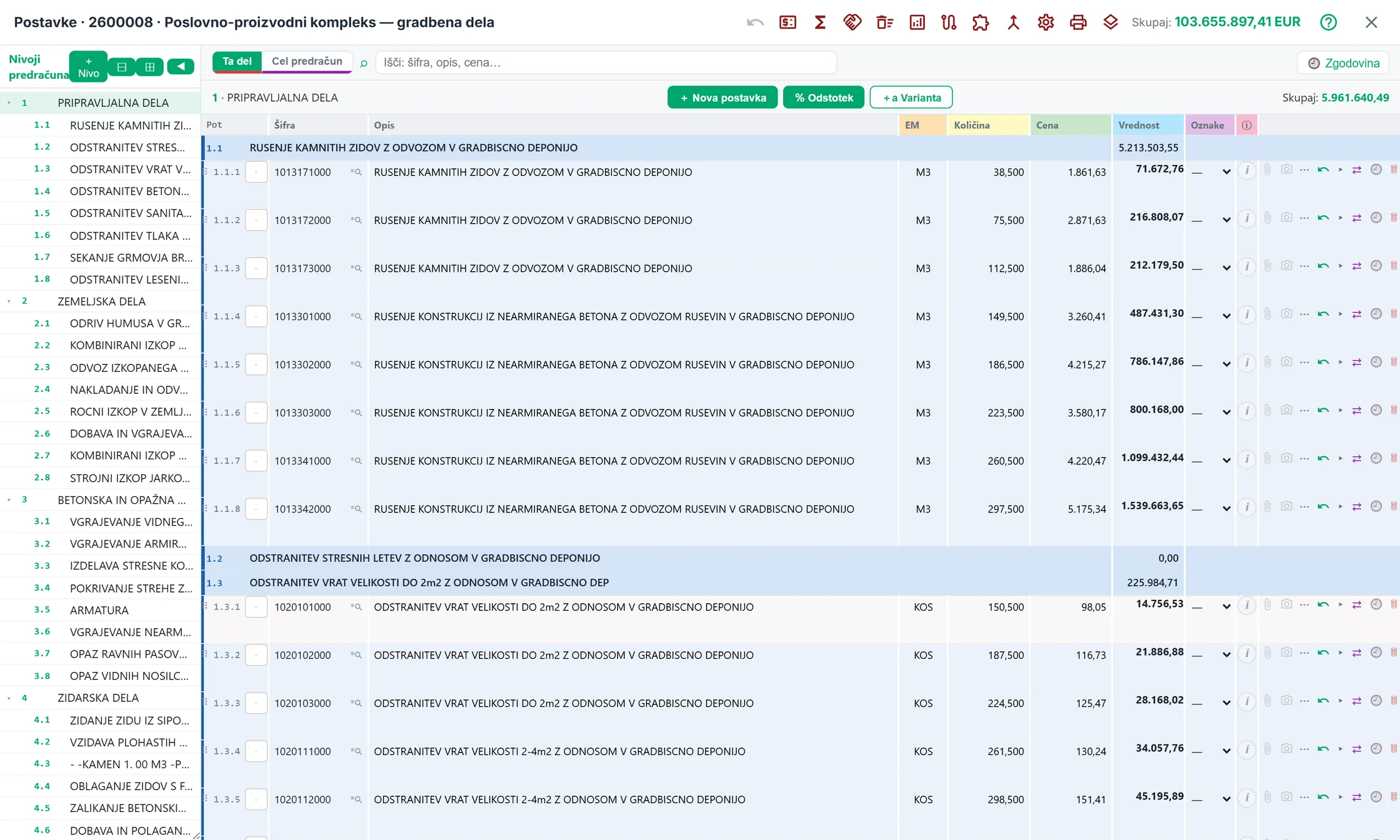The height and width of the screenshot is (840, 1400).
Task: Print using the printer icon
Action: (x=1078, y=22)
